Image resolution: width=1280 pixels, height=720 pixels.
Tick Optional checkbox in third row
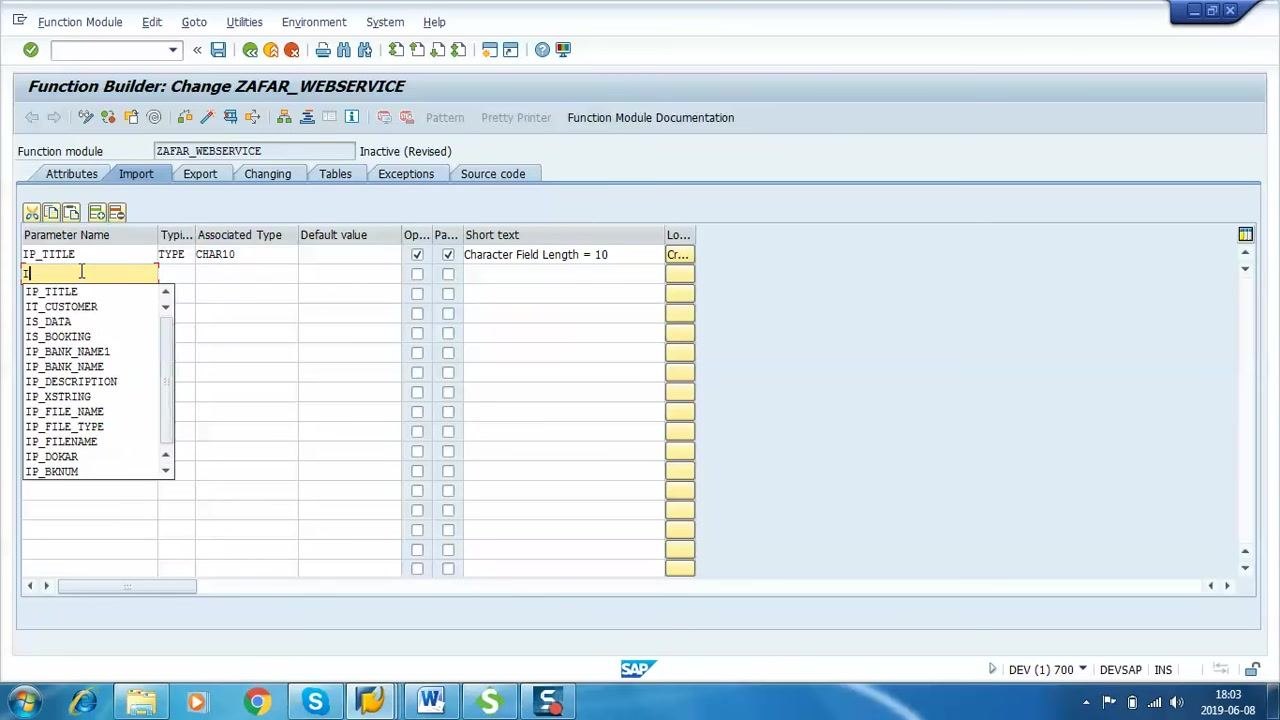417,294
